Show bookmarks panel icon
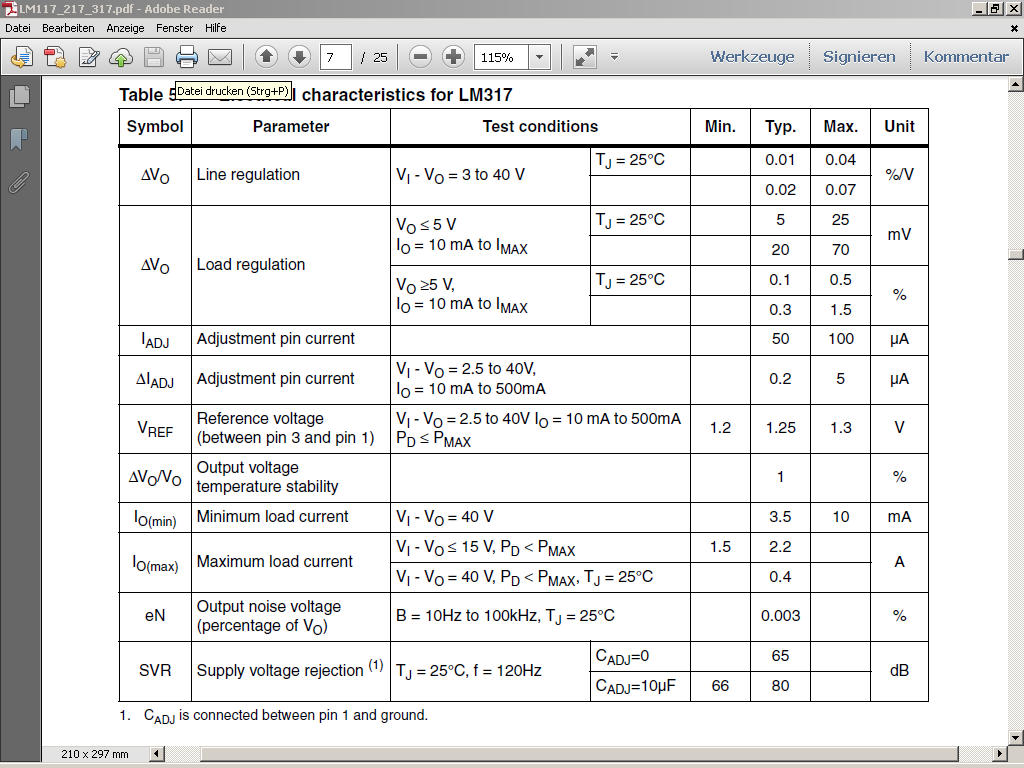The width and height of the screenshot is (1024, 768). 20,139
